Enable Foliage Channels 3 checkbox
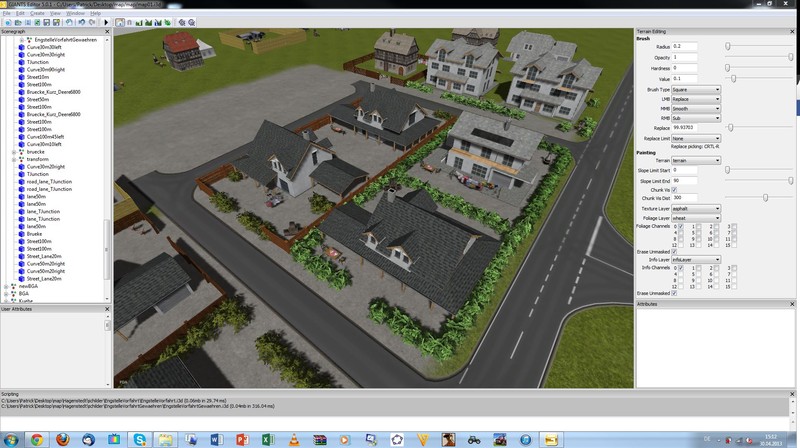Screen dimensions: 800x448 point(734,226)
